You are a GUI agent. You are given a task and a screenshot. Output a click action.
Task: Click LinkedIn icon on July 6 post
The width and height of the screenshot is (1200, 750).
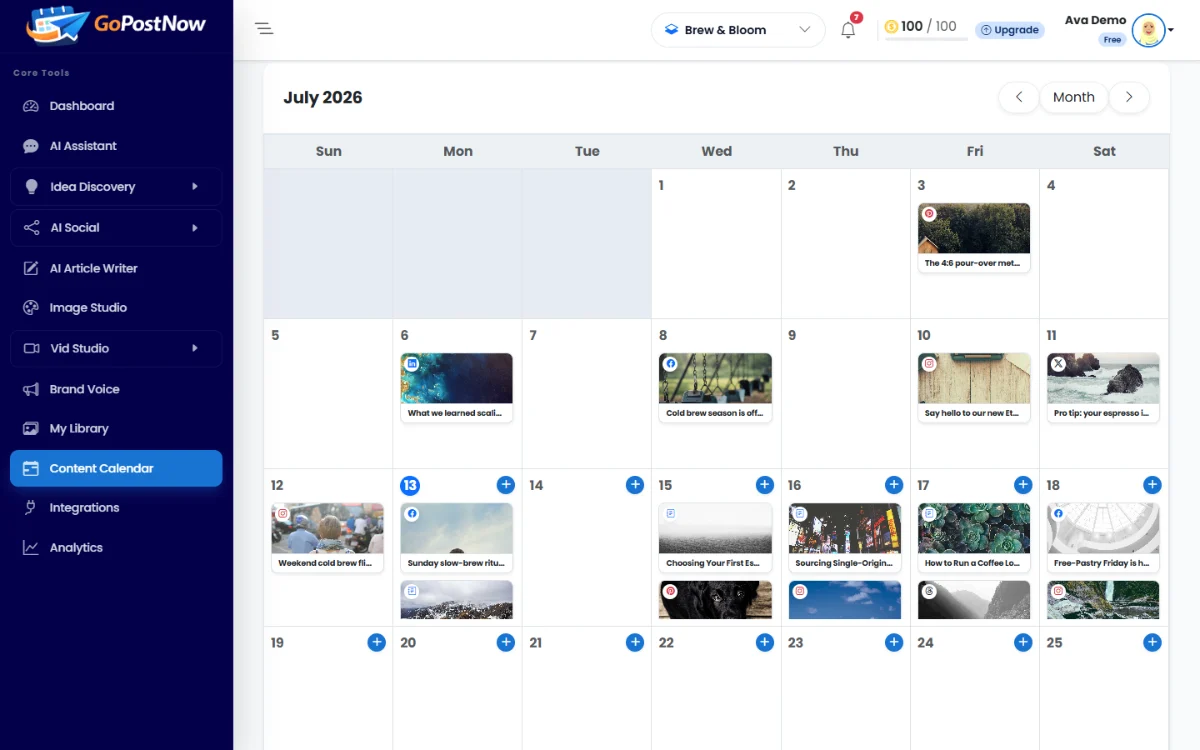pyautogui.click(x=412, y=364)
